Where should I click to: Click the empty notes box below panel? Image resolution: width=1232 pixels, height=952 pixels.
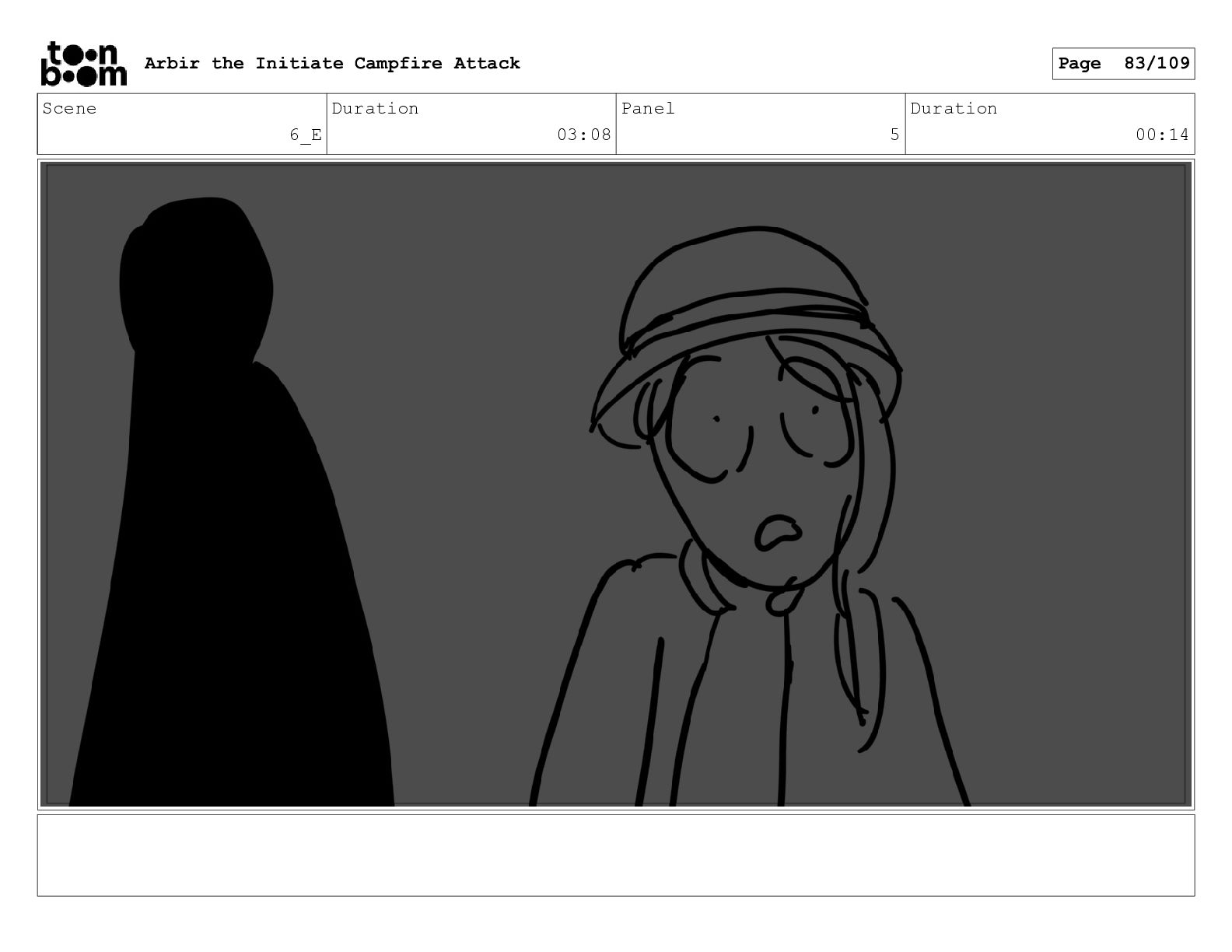click(616, 855)
